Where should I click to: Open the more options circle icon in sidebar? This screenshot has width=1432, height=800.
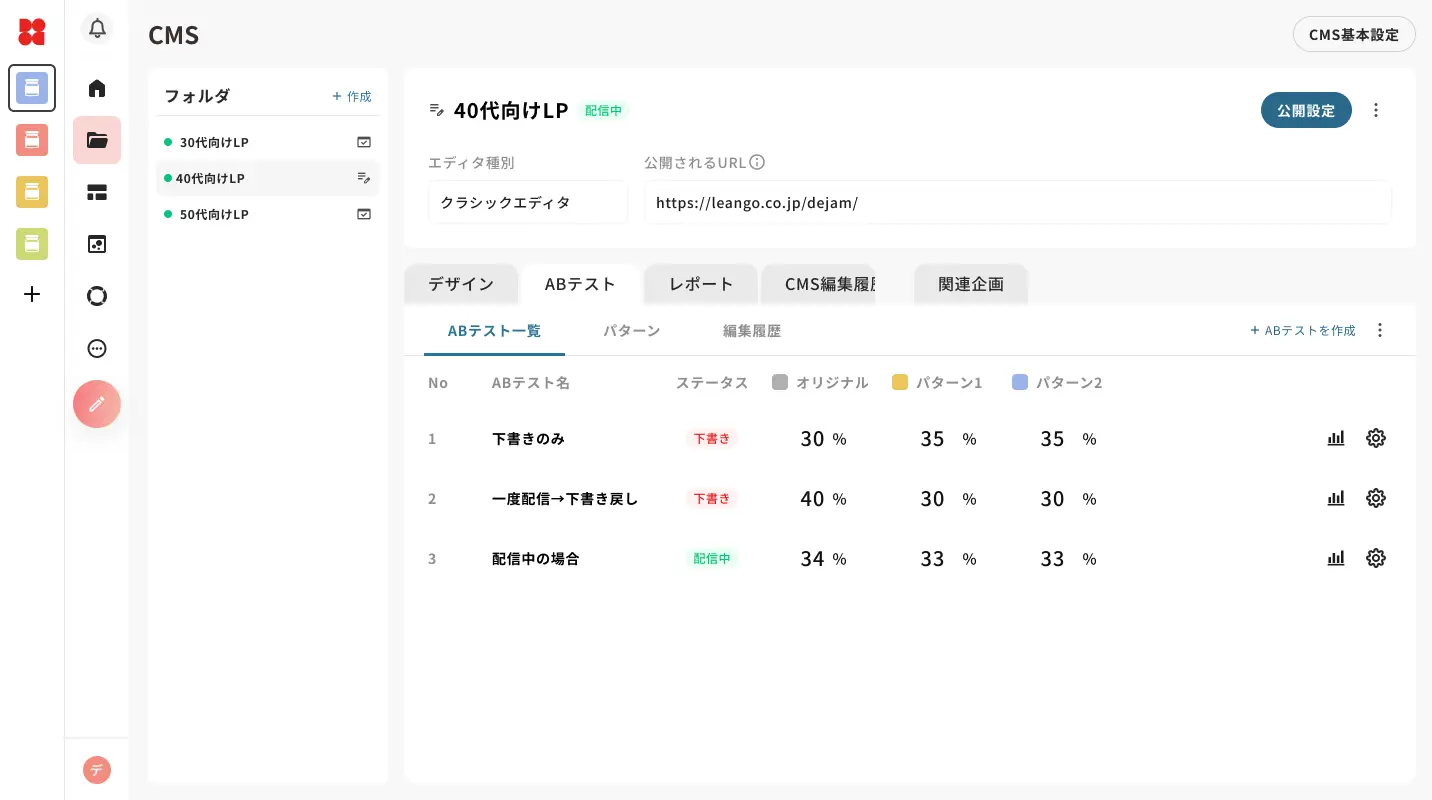point(97,348)
